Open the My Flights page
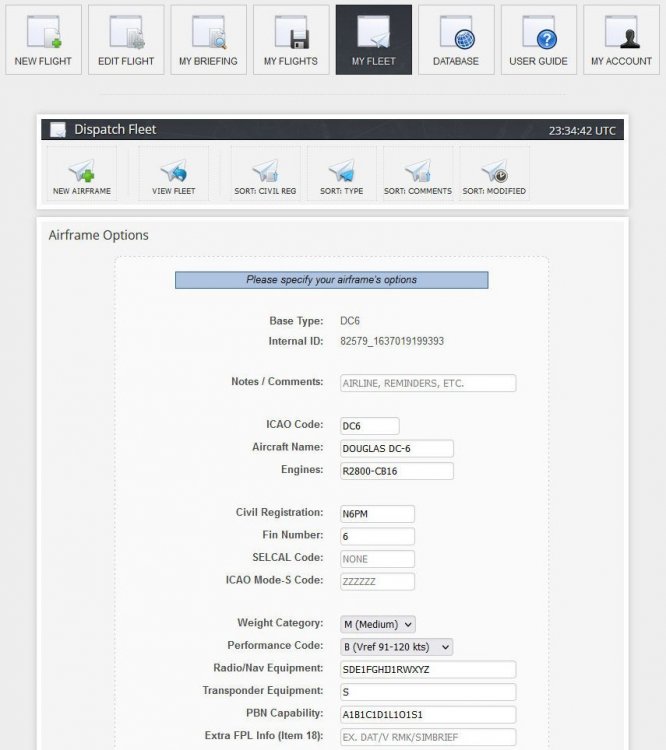The image size is (666, 750). pyautogui.click(x=291, y=40)
